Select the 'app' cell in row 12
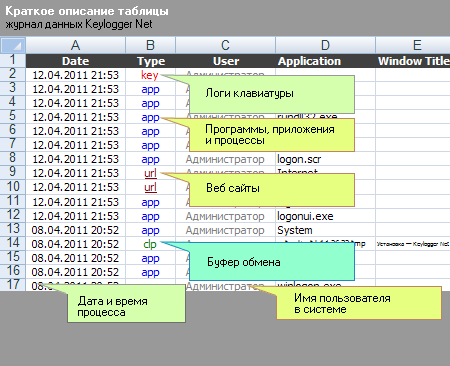The height and width of the screenshot is (366, 450). coord(150,216)
